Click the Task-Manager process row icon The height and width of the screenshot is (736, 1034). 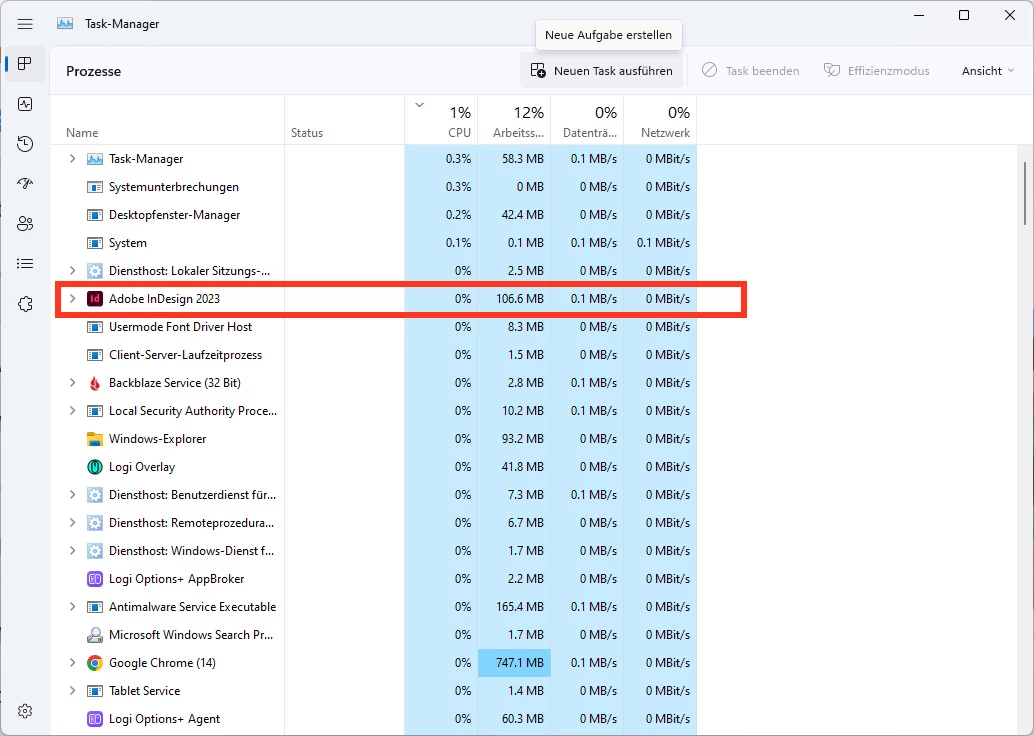95,159
